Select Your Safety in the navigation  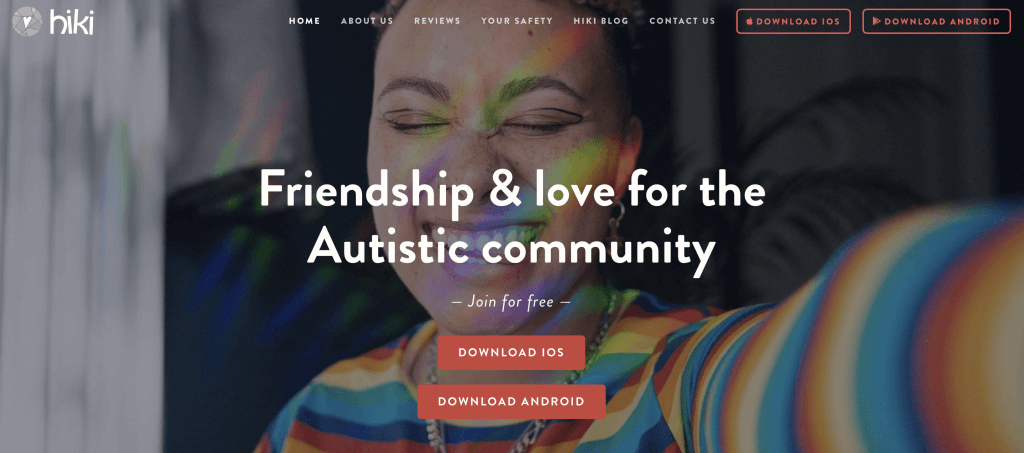[517, 21]
